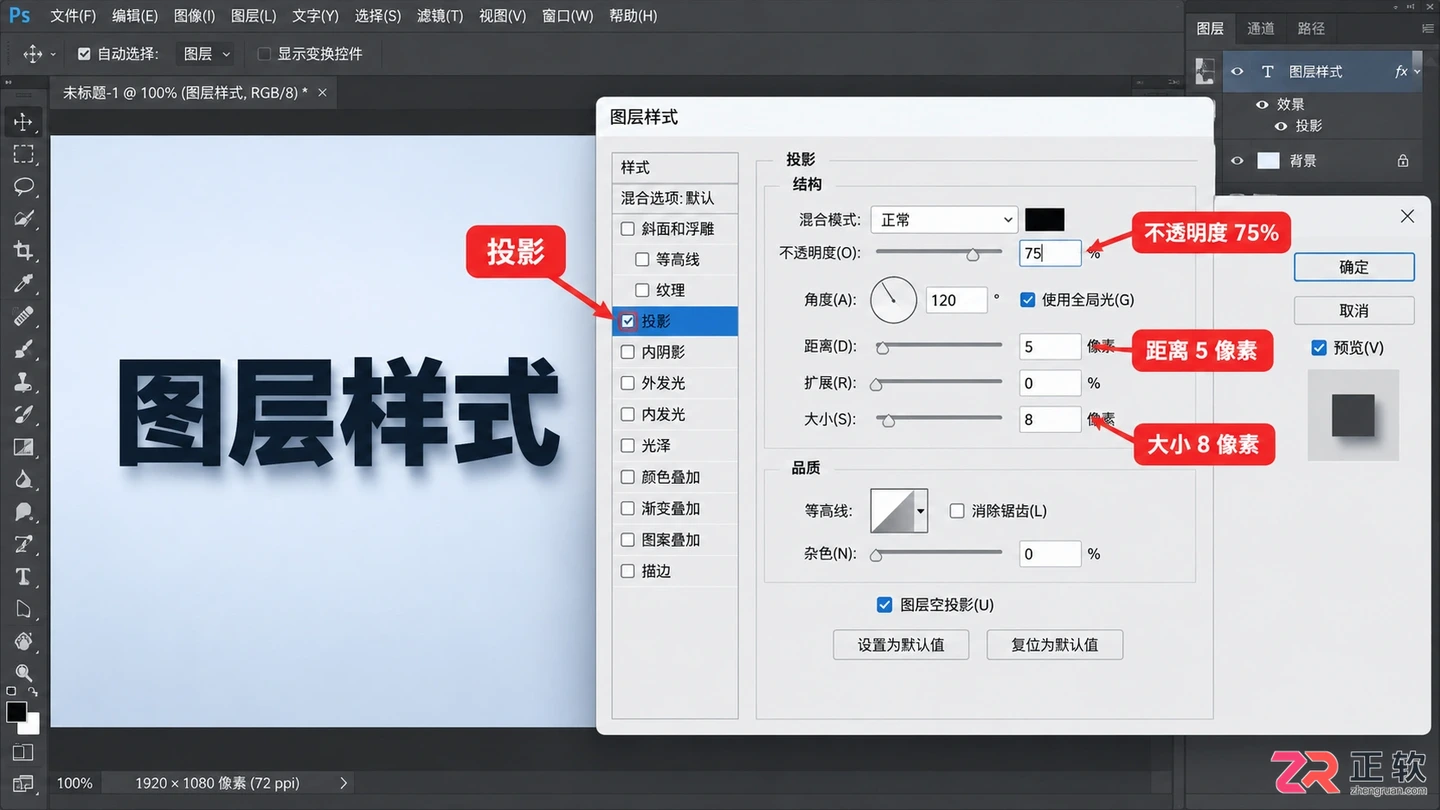Select the Zoom magnifier tool
Viewport: 1440px width, 810px height.
click(23, 673)
